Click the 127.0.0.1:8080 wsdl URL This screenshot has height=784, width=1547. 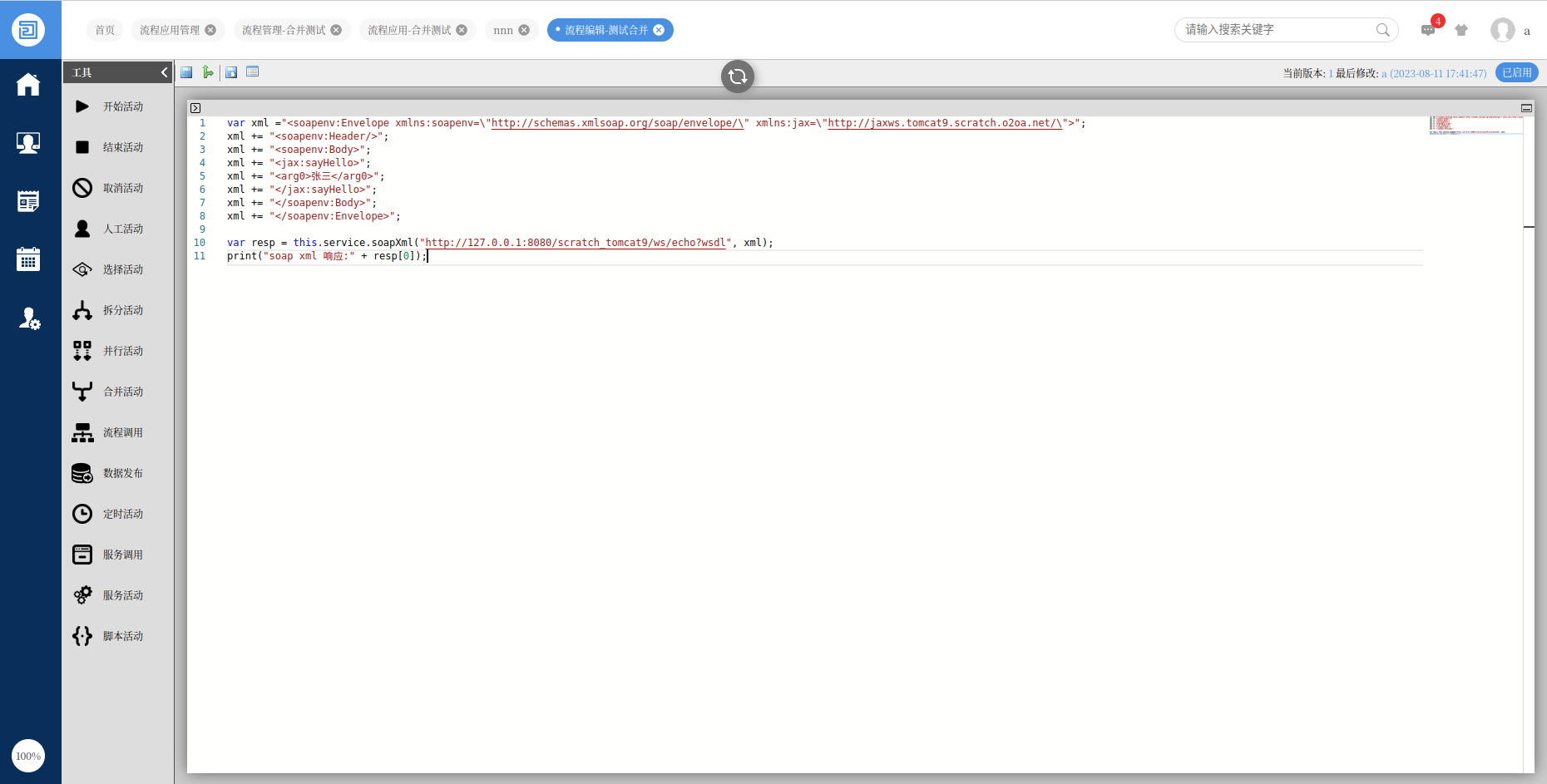tap(576, 243)
